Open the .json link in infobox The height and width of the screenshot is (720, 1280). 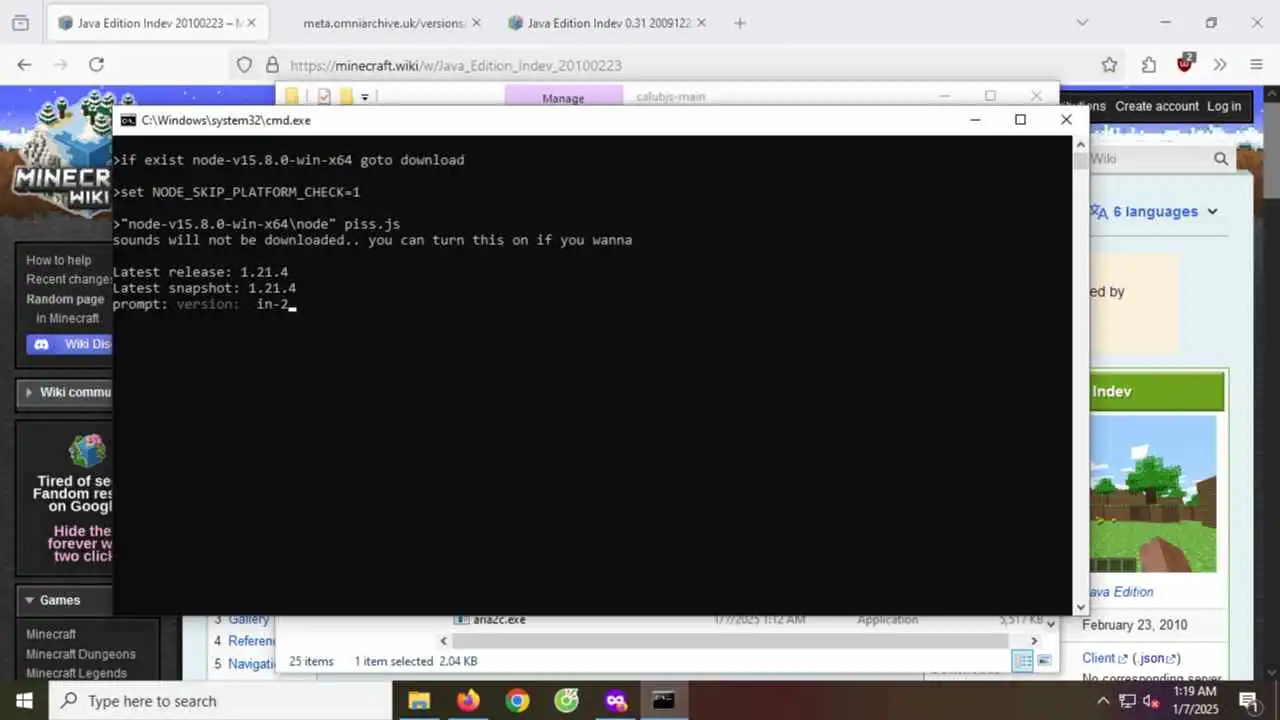pos(1156,658)
